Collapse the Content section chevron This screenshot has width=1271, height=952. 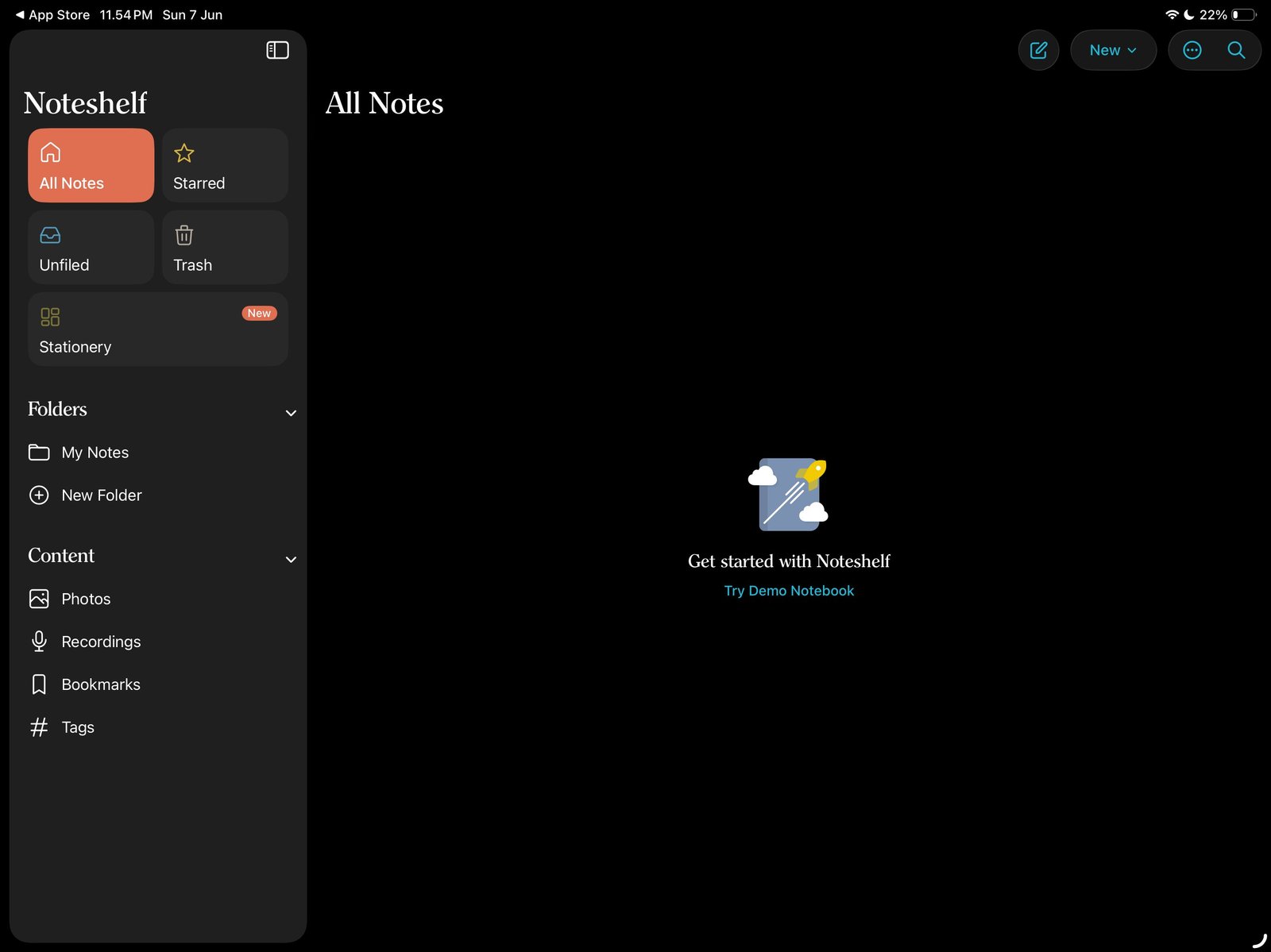(x=291, y=560)
